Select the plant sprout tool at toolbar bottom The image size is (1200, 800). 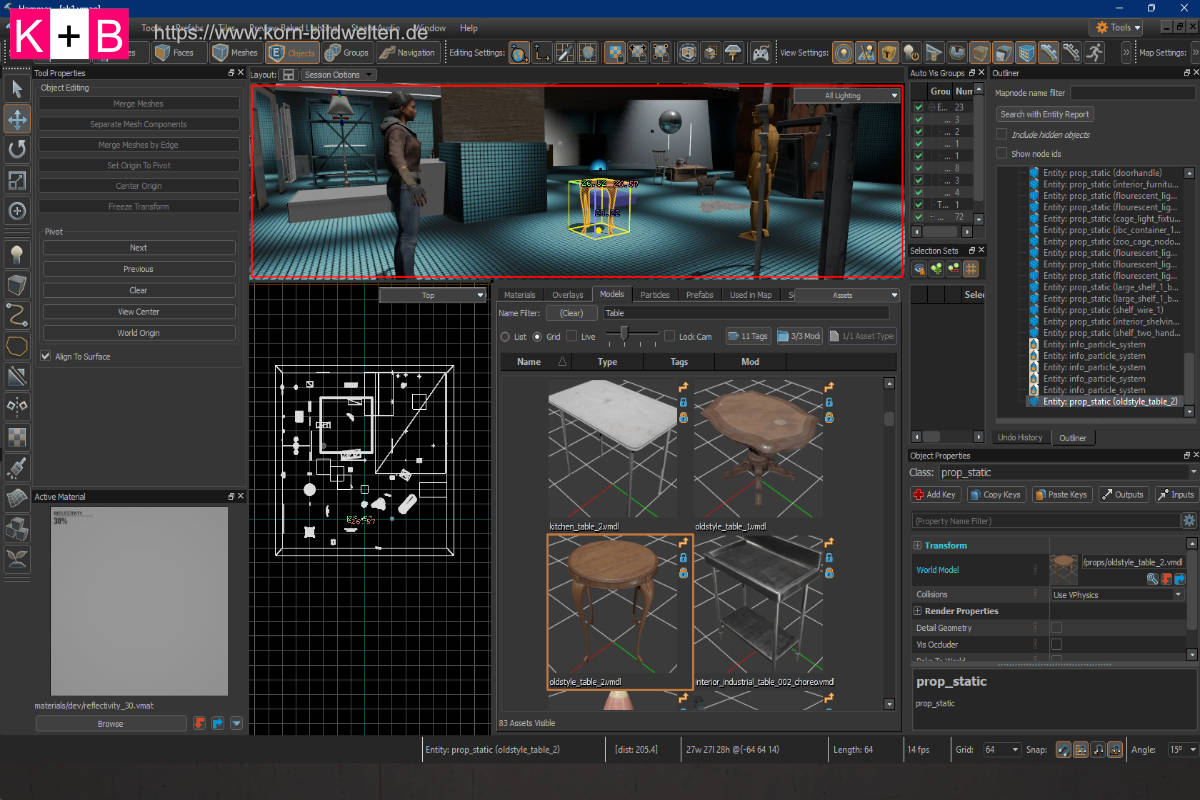click(x=18, y=558)
